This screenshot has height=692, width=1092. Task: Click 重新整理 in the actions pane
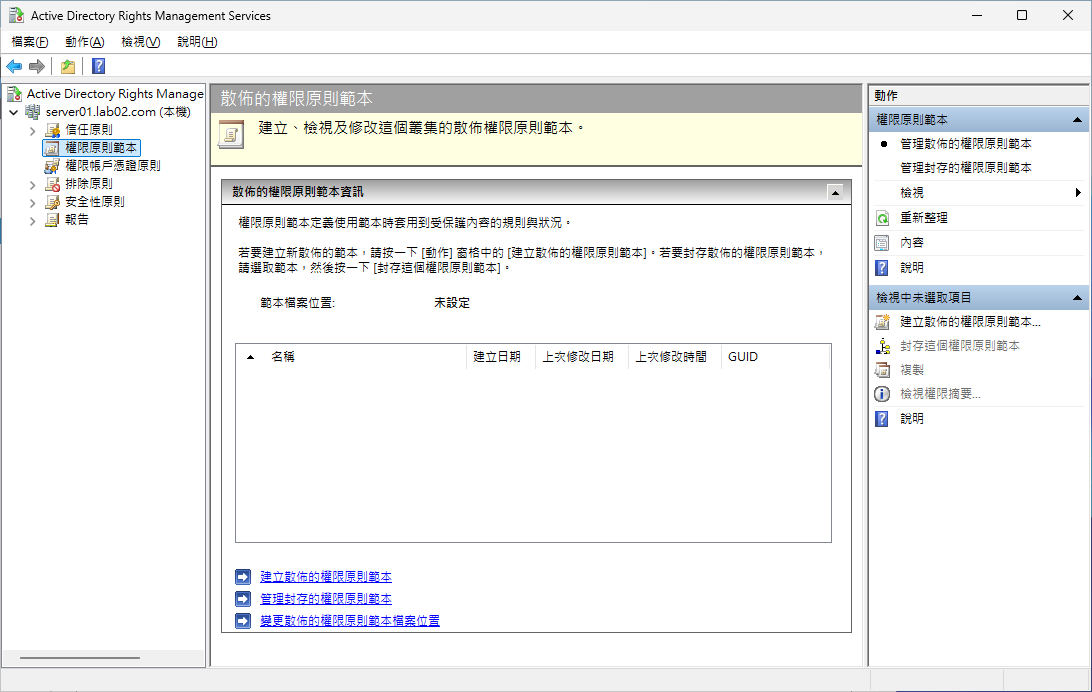pos(923,218)
